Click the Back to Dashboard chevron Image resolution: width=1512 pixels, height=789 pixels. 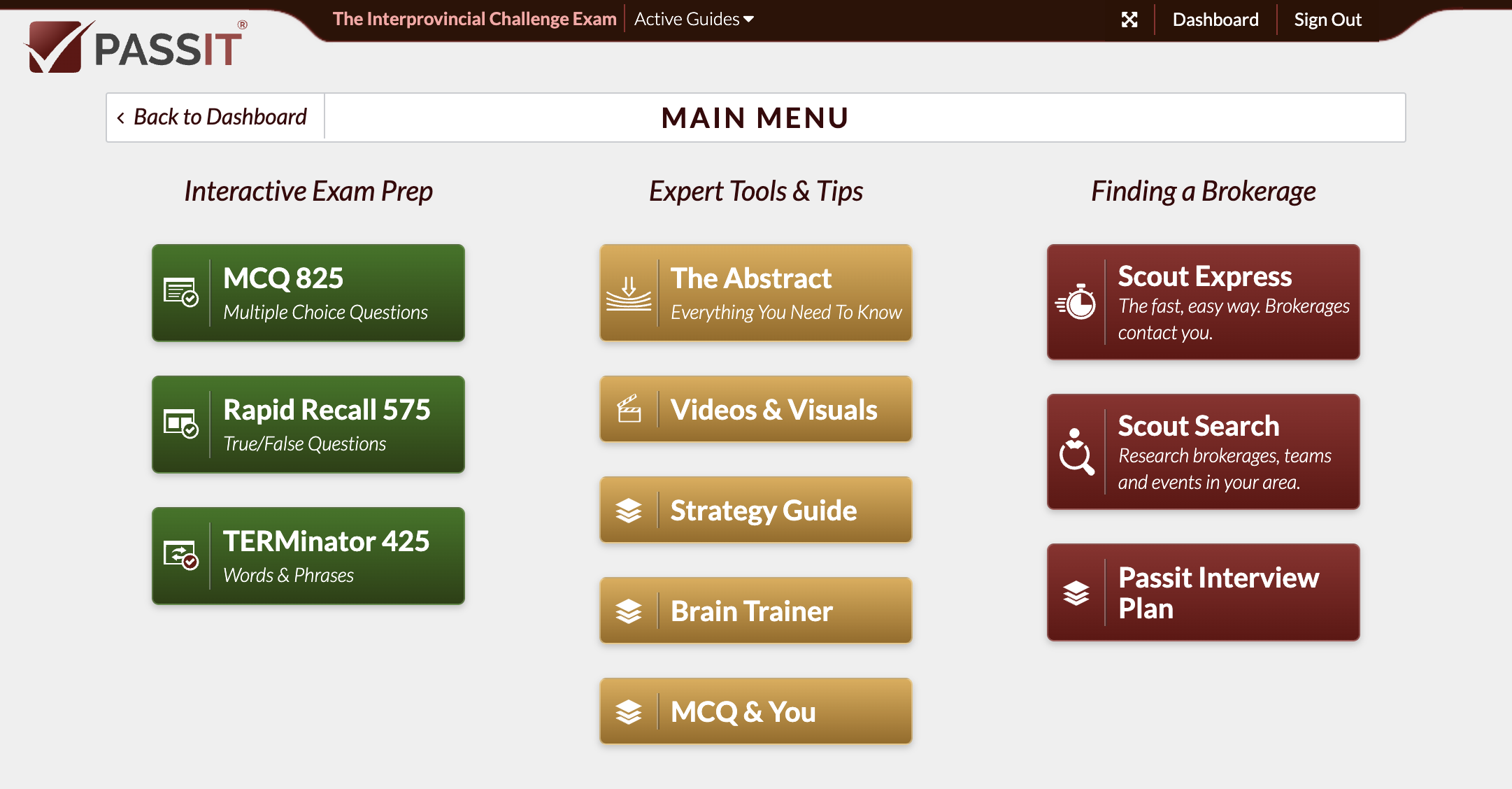[120, 117]
